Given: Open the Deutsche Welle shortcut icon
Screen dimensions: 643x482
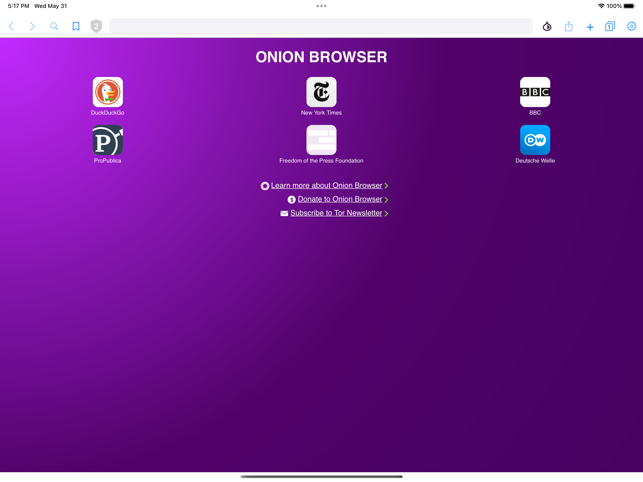Looking at the screenshot, I should pos(535,140).
